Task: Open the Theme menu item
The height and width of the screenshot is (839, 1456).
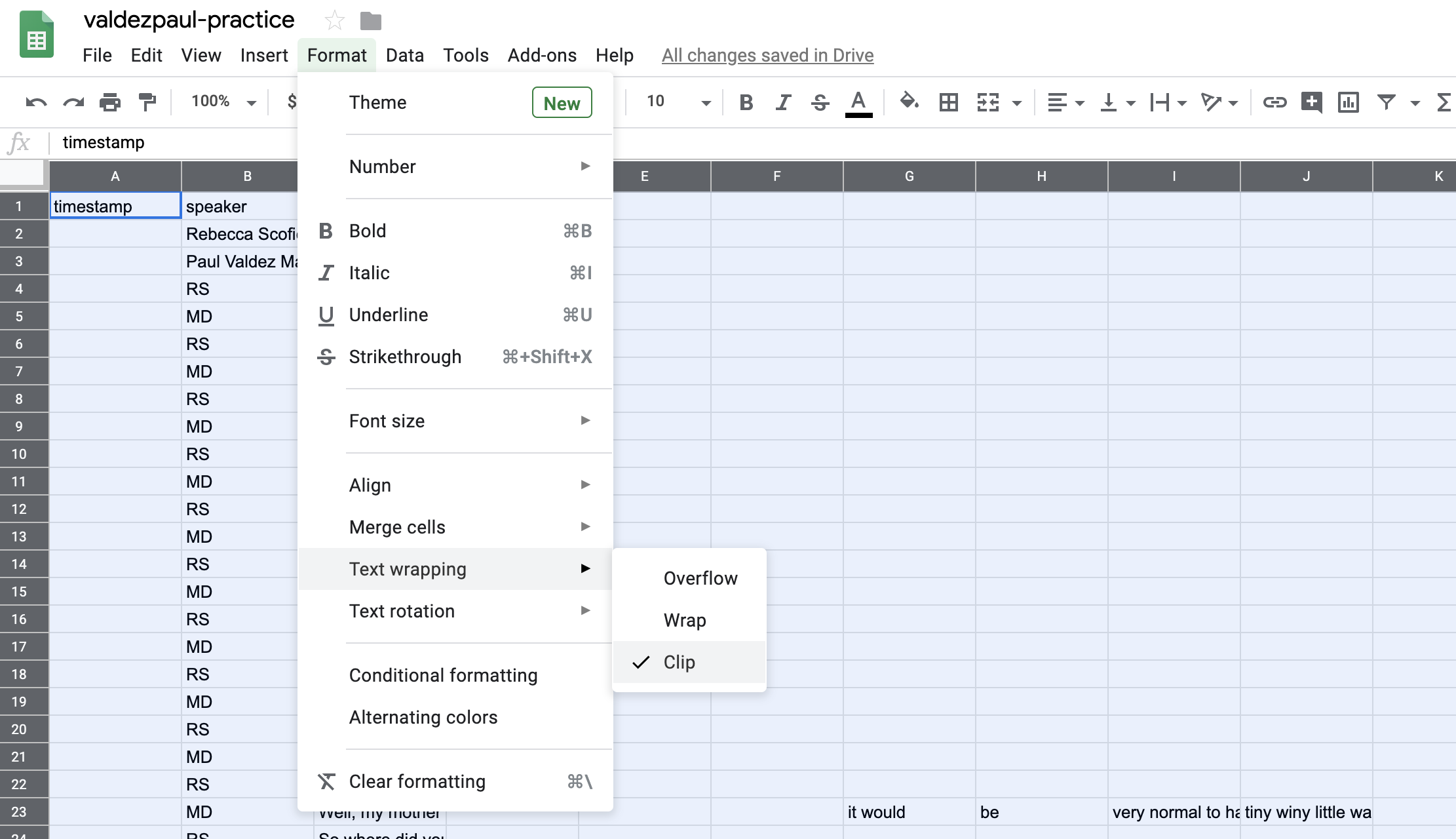Action: point(377,102)
